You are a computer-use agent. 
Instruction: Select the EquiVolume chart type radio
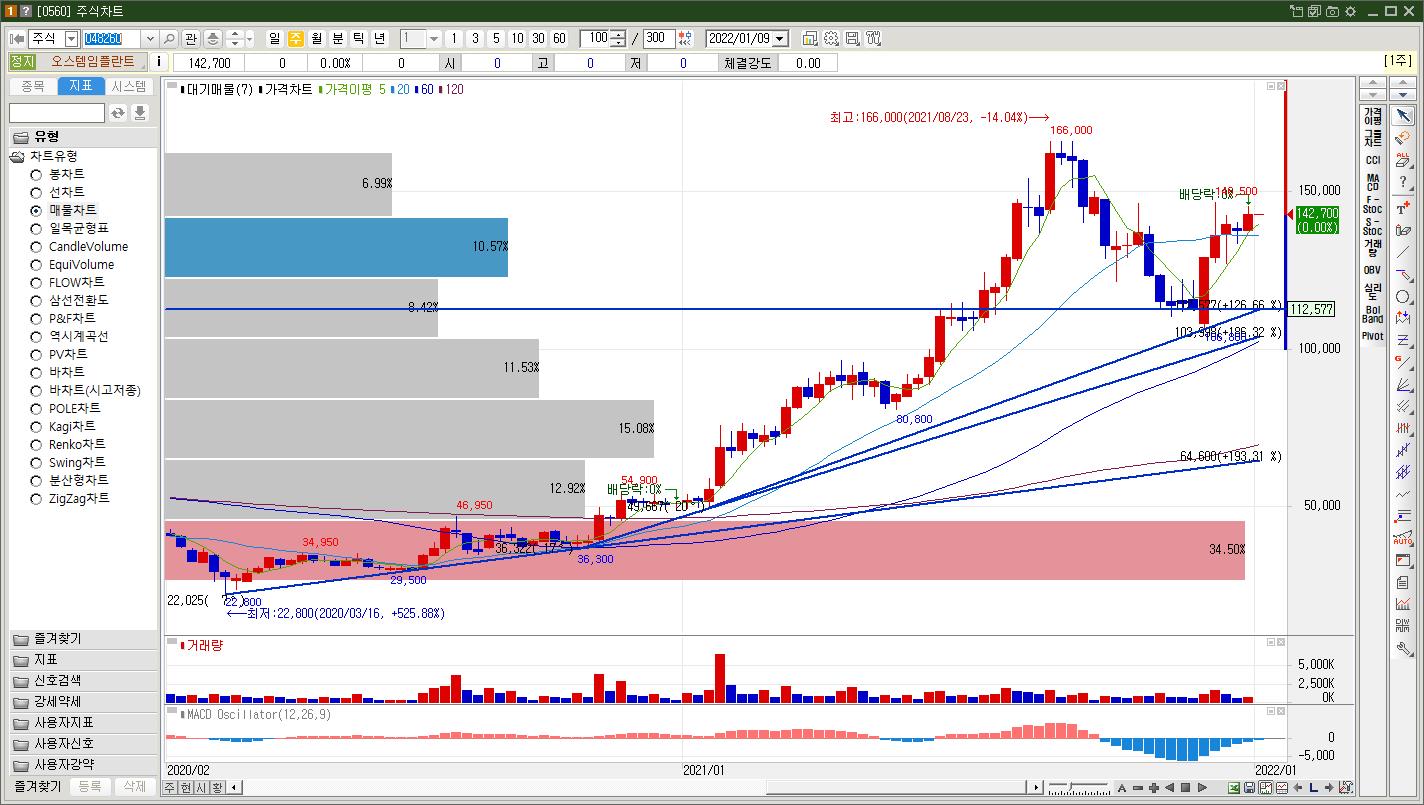click(36, 264)
